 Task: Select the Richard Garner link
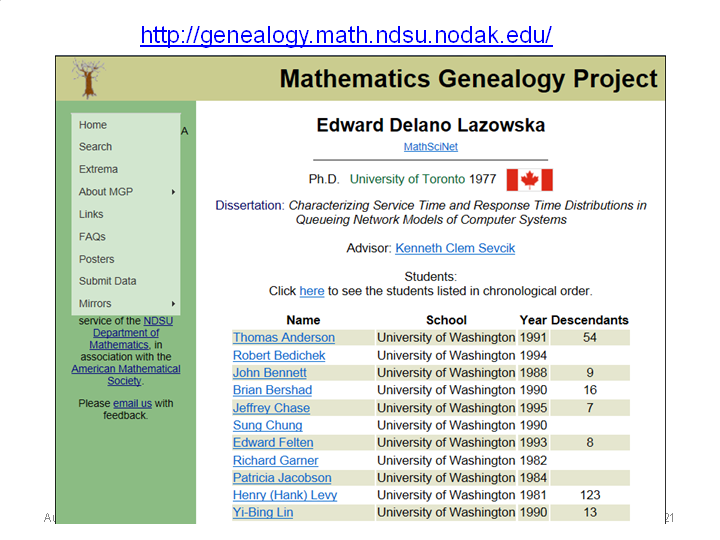point(276,461)
